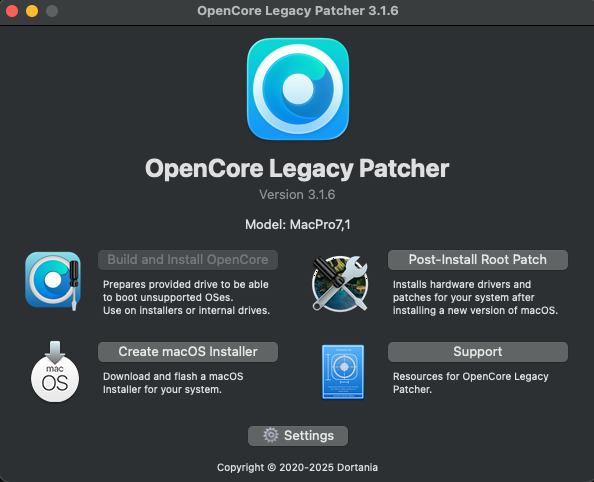Click the greyed-out zoom button in the title bar
594x482 pixels.
[x=52, y=11]
